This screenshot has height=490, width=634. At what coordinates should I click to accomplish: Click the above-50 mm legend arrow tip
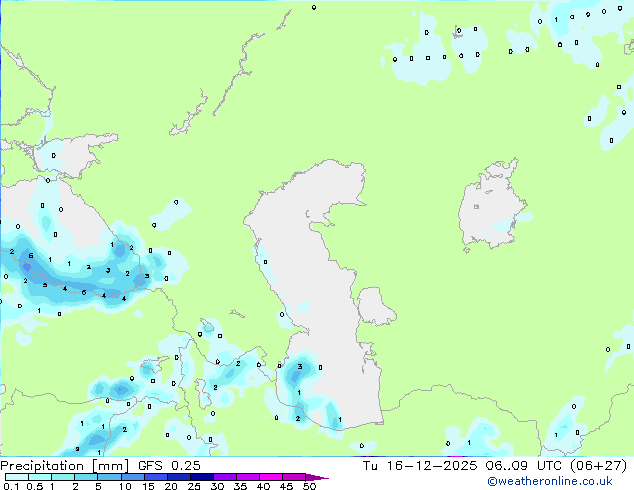(x=317, y=477)
